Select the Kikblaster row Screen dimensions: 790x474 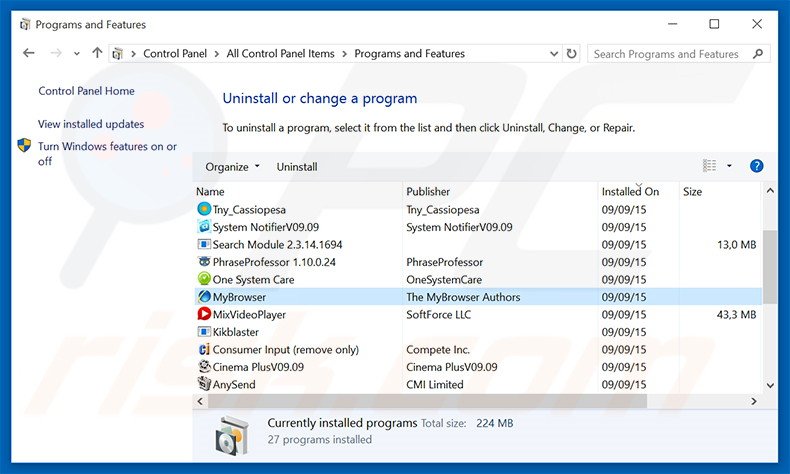(478, 331)
